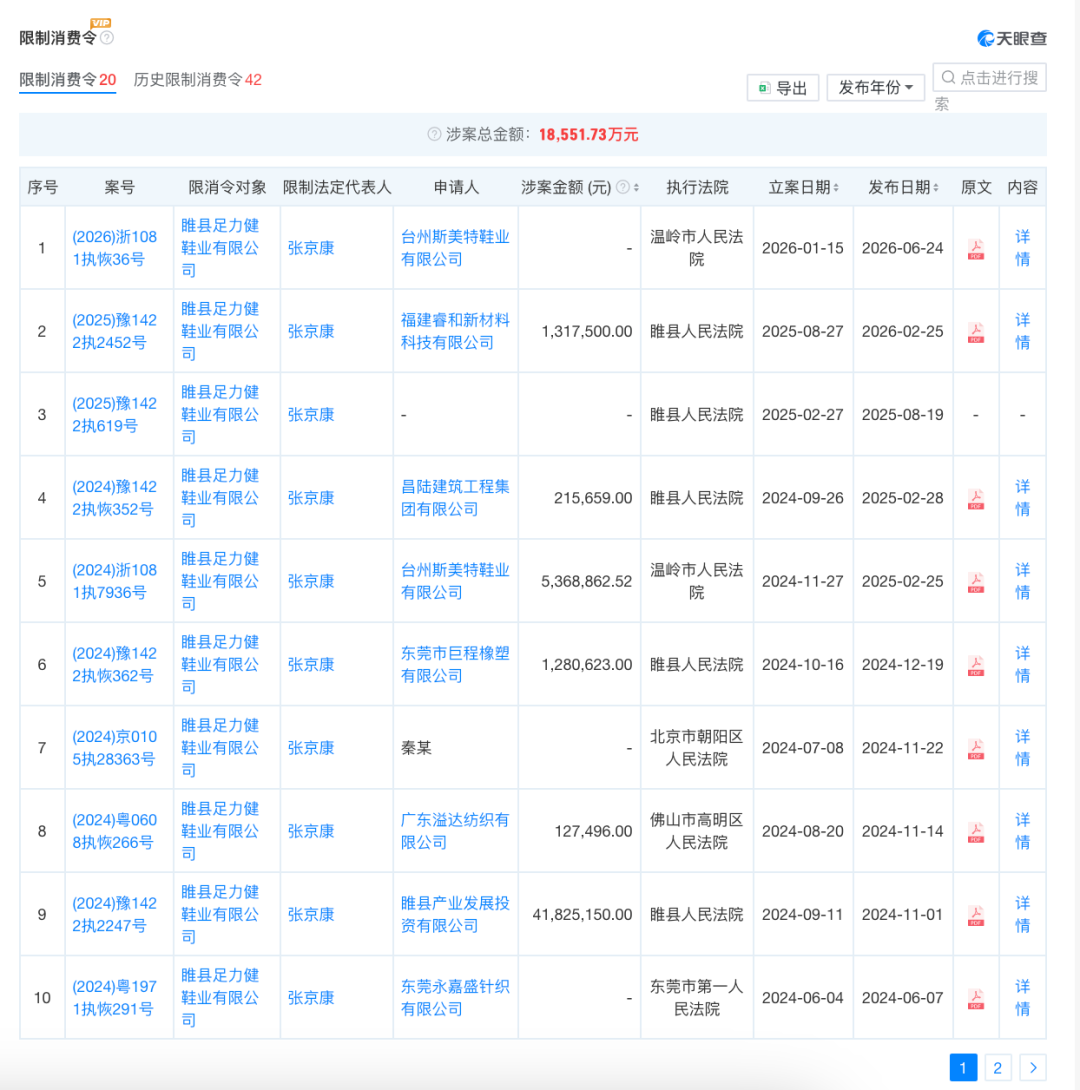Viewport: 1080px width, 1090px height.
Task: Open PDF original for case 执2247号
Action: [976, 916]
